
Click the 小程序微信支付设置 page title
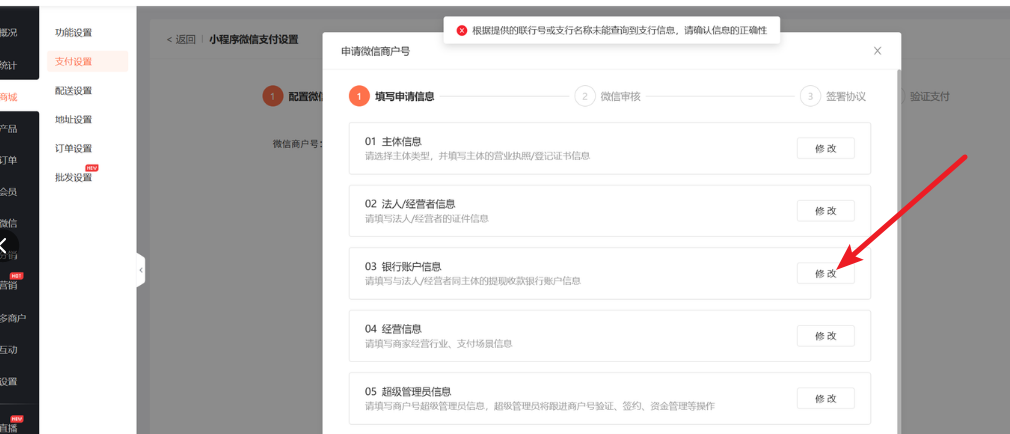click(254, 39)
